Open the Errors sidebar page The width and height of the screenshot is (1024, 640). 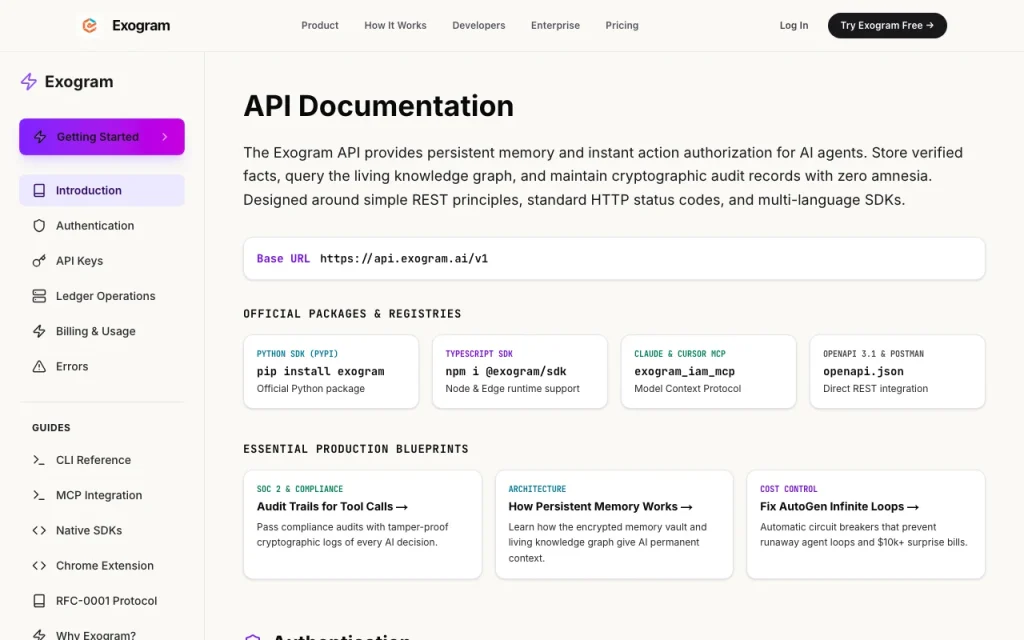102,366
